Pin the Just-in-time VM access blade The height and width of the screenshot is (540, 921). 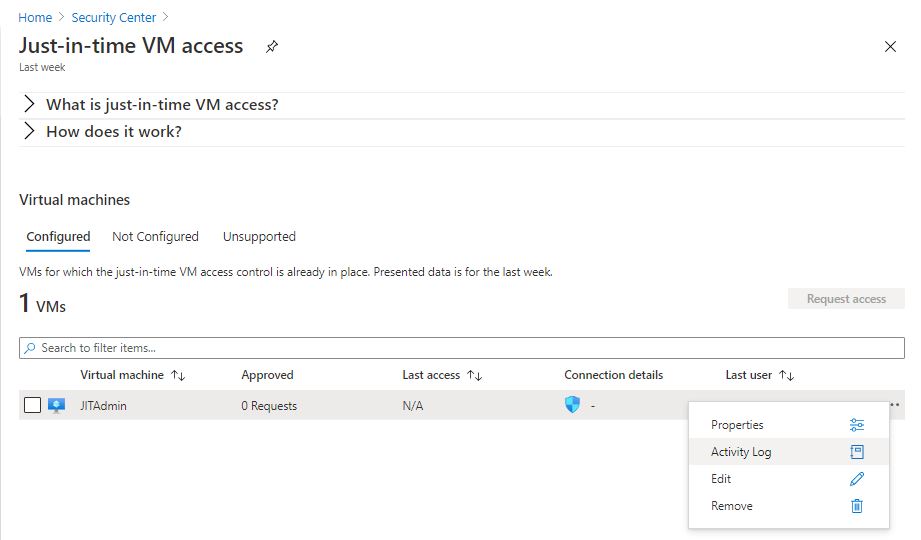(271, 46)
